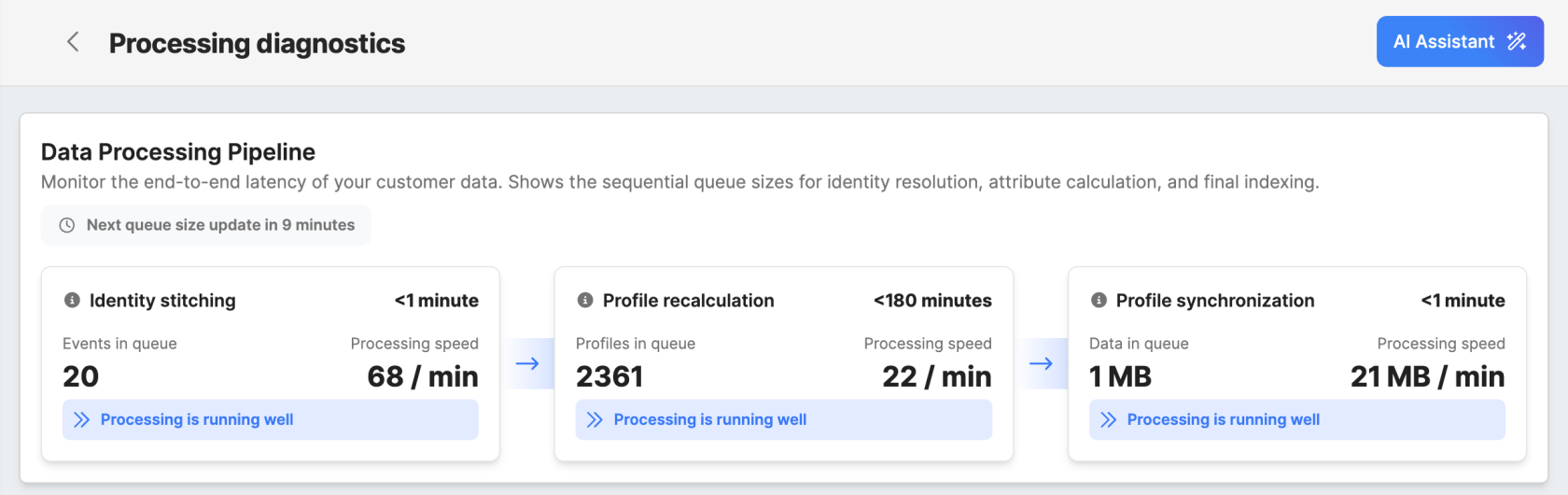Click Profile recalculation's "Processing is running well" banner
This screenshot has height=495, width=1568.
click(784, 419)
